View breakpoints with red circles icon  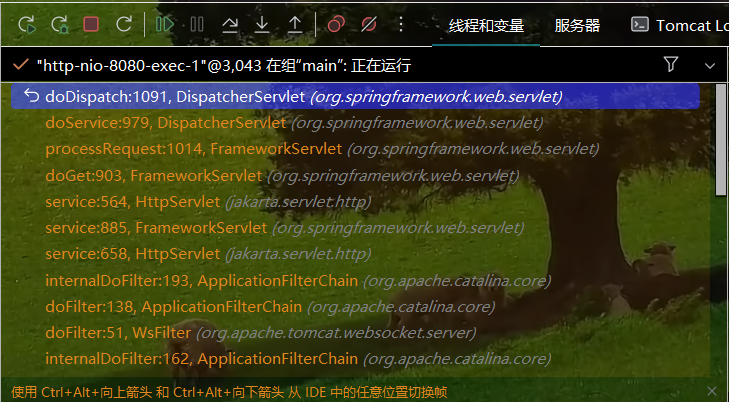coord(336,24)
